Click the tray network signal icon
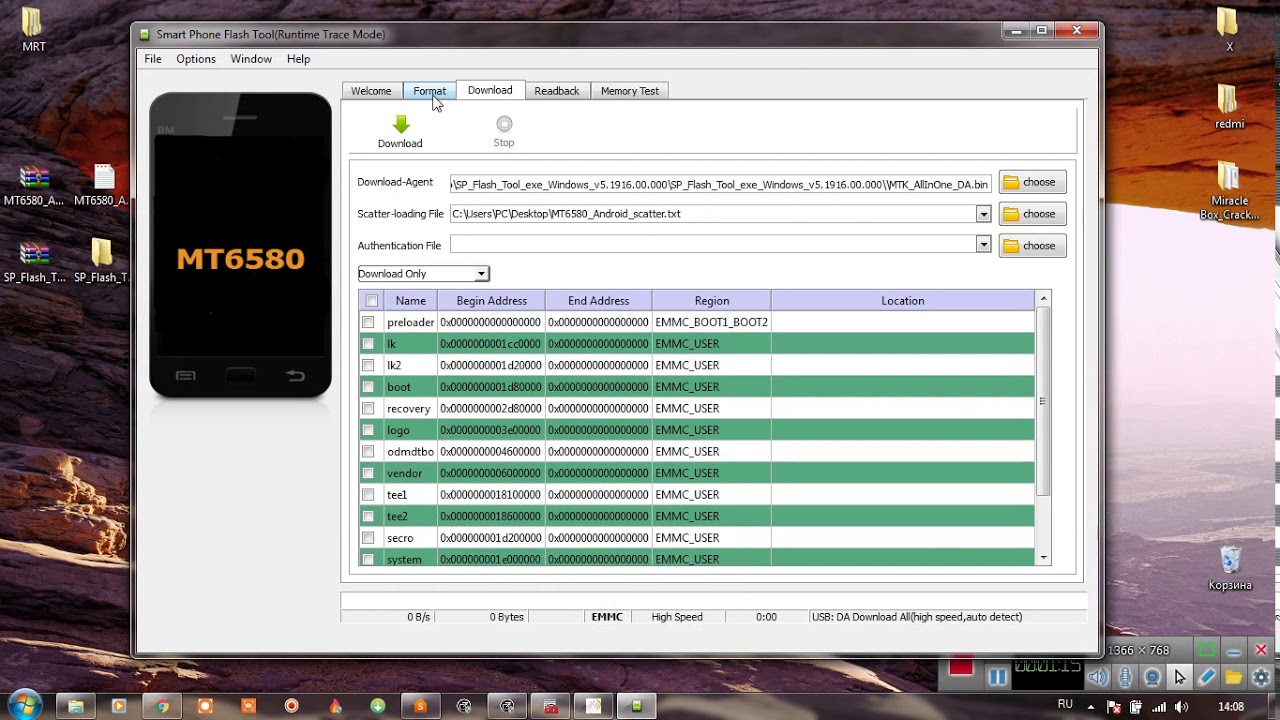 (x=1157, y=706)
